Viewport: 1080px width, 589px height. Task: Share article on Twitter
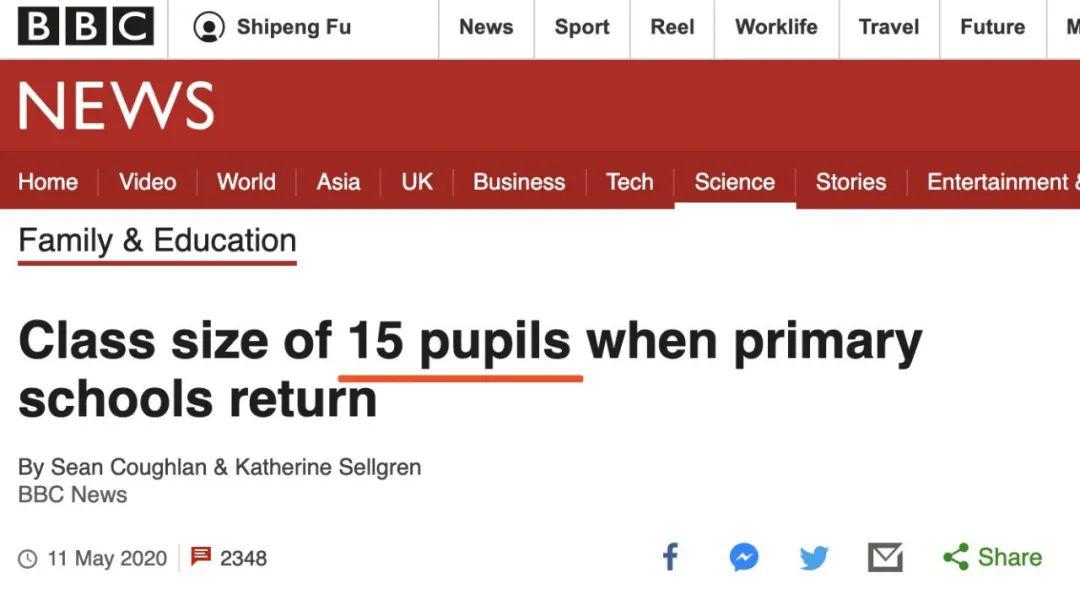[814, 557]
